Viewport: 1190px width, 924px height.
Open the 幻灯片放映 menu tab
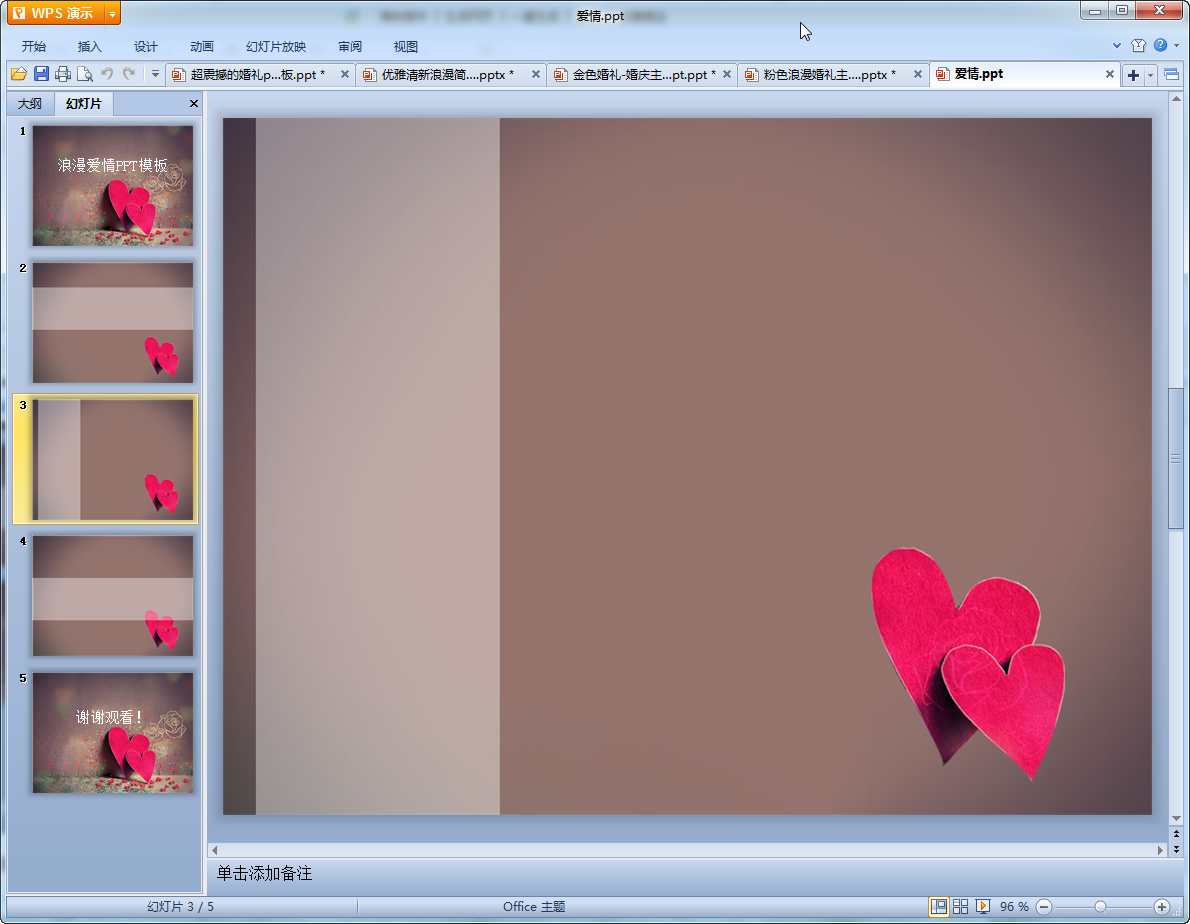(x=275, y=46)
